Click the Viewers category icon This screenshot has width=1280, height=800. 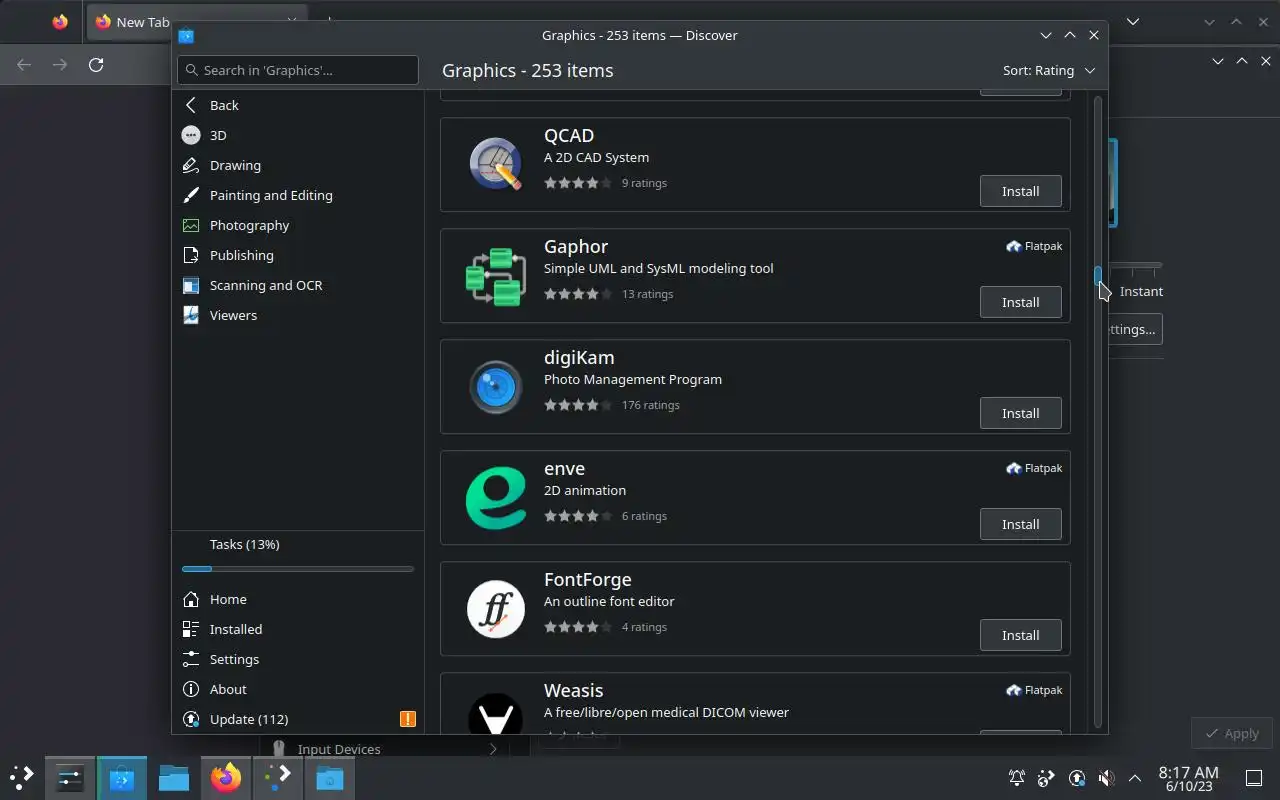[x=191, y=315]
